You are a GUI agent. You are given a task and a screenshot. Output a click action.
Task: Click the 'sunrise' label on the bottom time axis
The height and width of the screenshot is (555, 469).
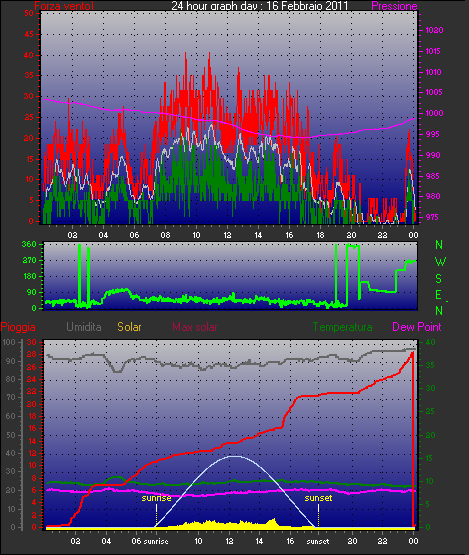coord(156,542)
